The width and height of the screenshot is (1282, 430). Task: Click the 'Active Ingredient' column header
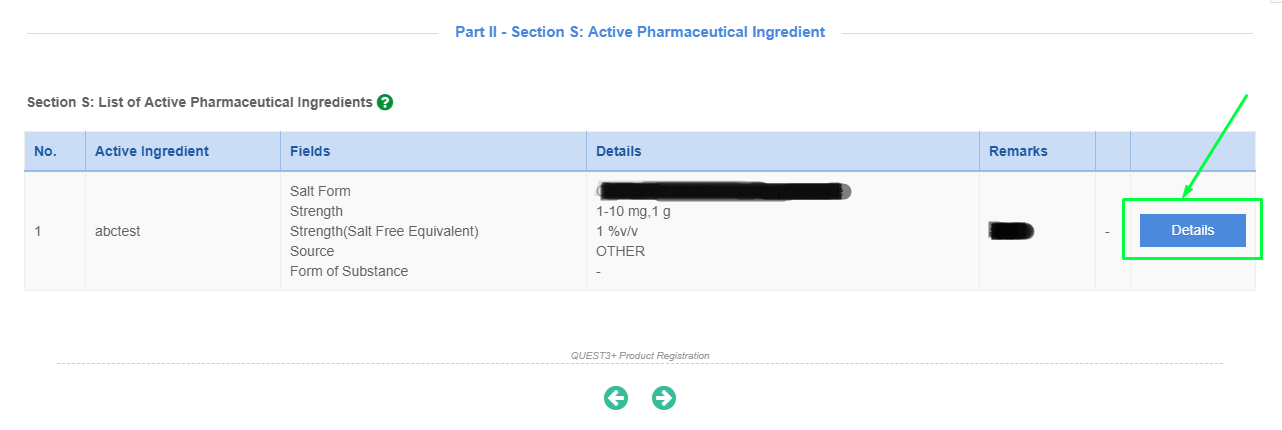click(x=152, y=151)
